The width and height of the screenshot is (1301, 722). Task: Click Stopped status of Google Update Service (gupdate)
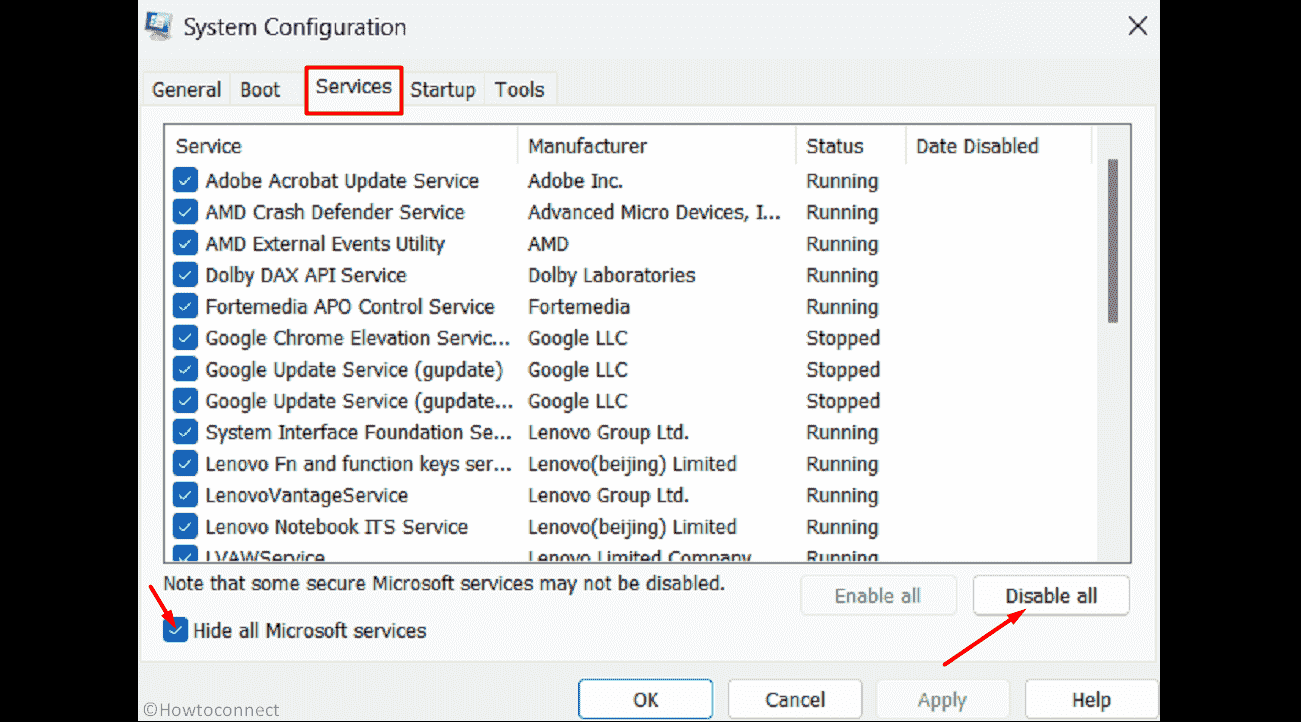click(843, 370)
